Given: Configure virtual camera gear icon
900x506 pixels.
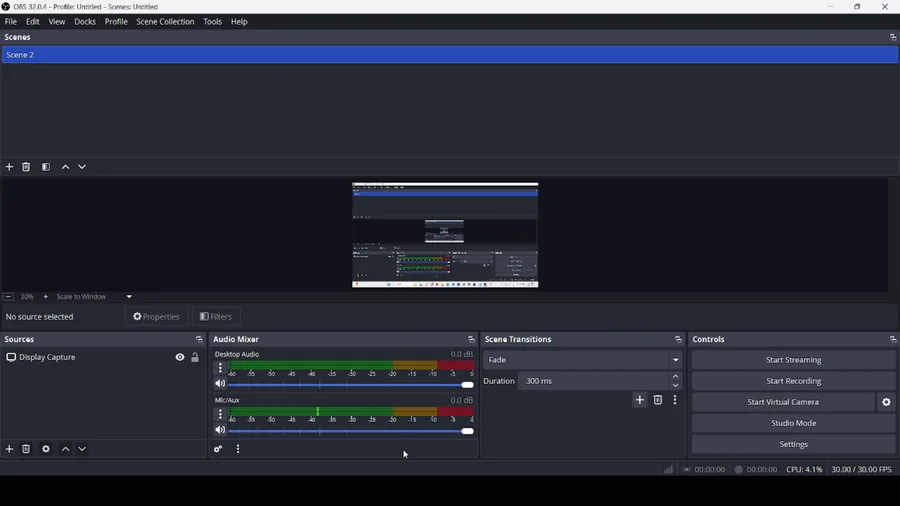Looking at the screenshot, I should click(x=886, y=402).
